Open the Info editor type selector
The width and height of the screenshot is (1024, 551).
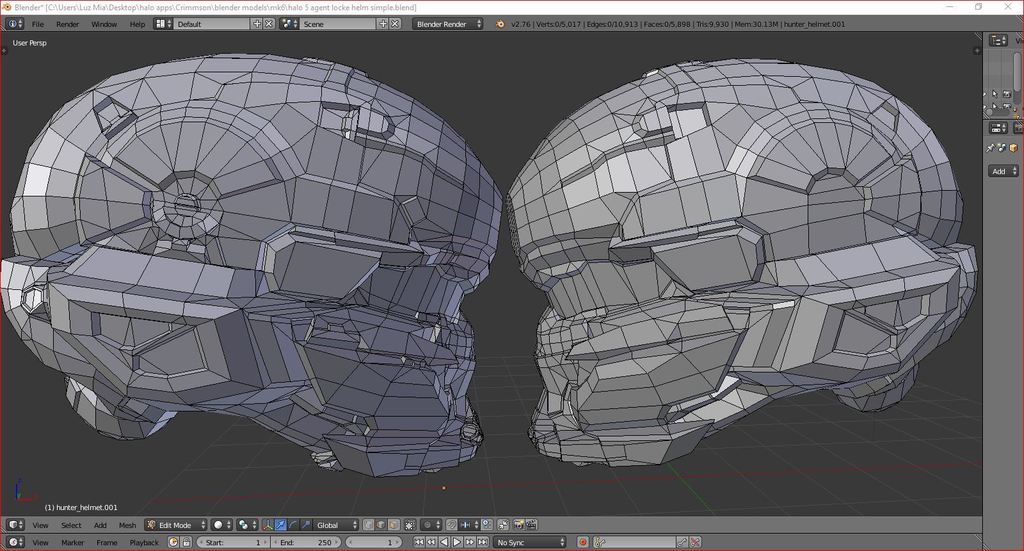click(x=15, y=24)
